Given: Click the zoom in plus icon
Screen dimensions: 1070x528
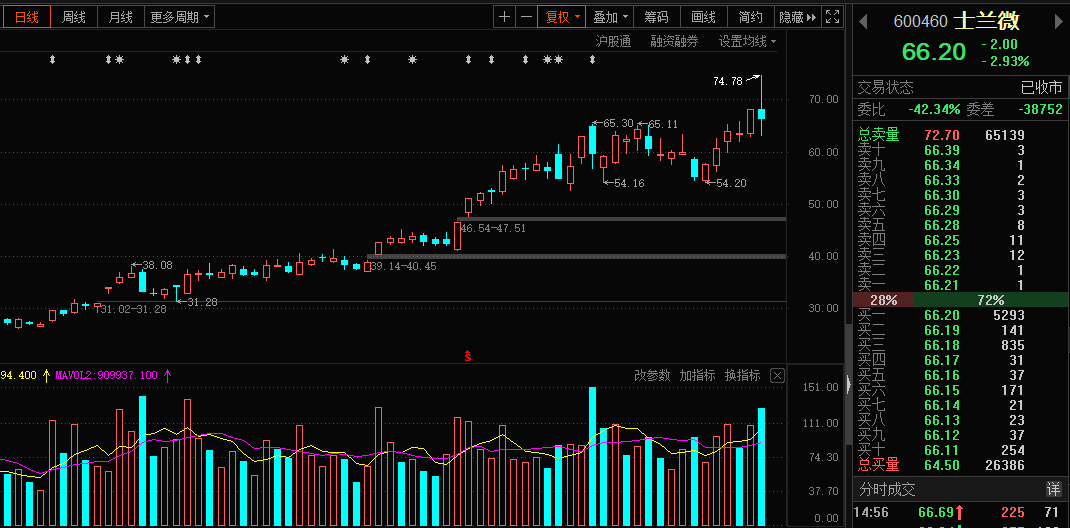Looking at the screenshot, I should pyautogui.click(x=505, y=17).
